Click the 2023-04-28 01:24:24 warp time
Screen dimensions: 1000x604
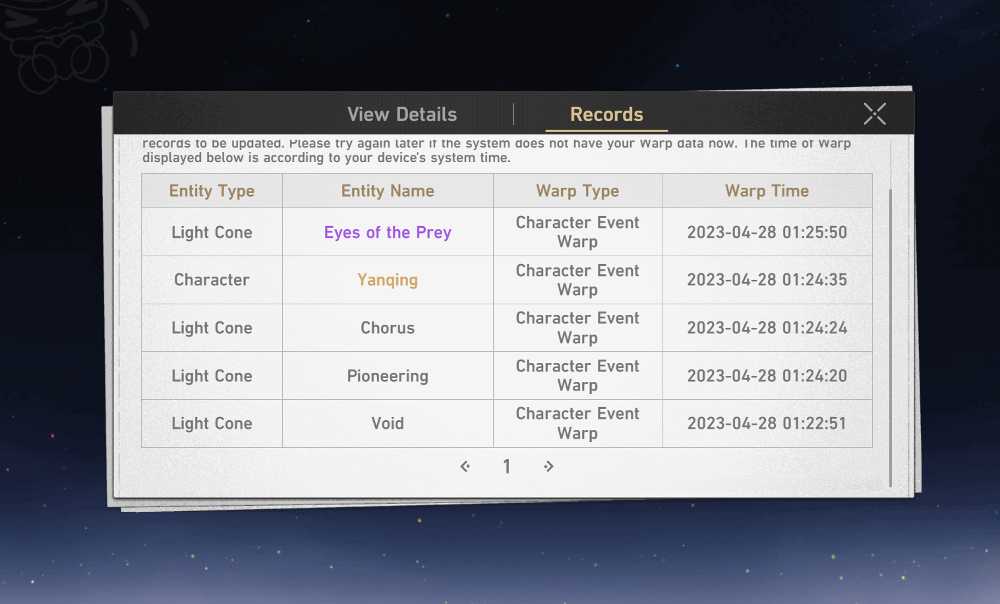coord(767,328)
